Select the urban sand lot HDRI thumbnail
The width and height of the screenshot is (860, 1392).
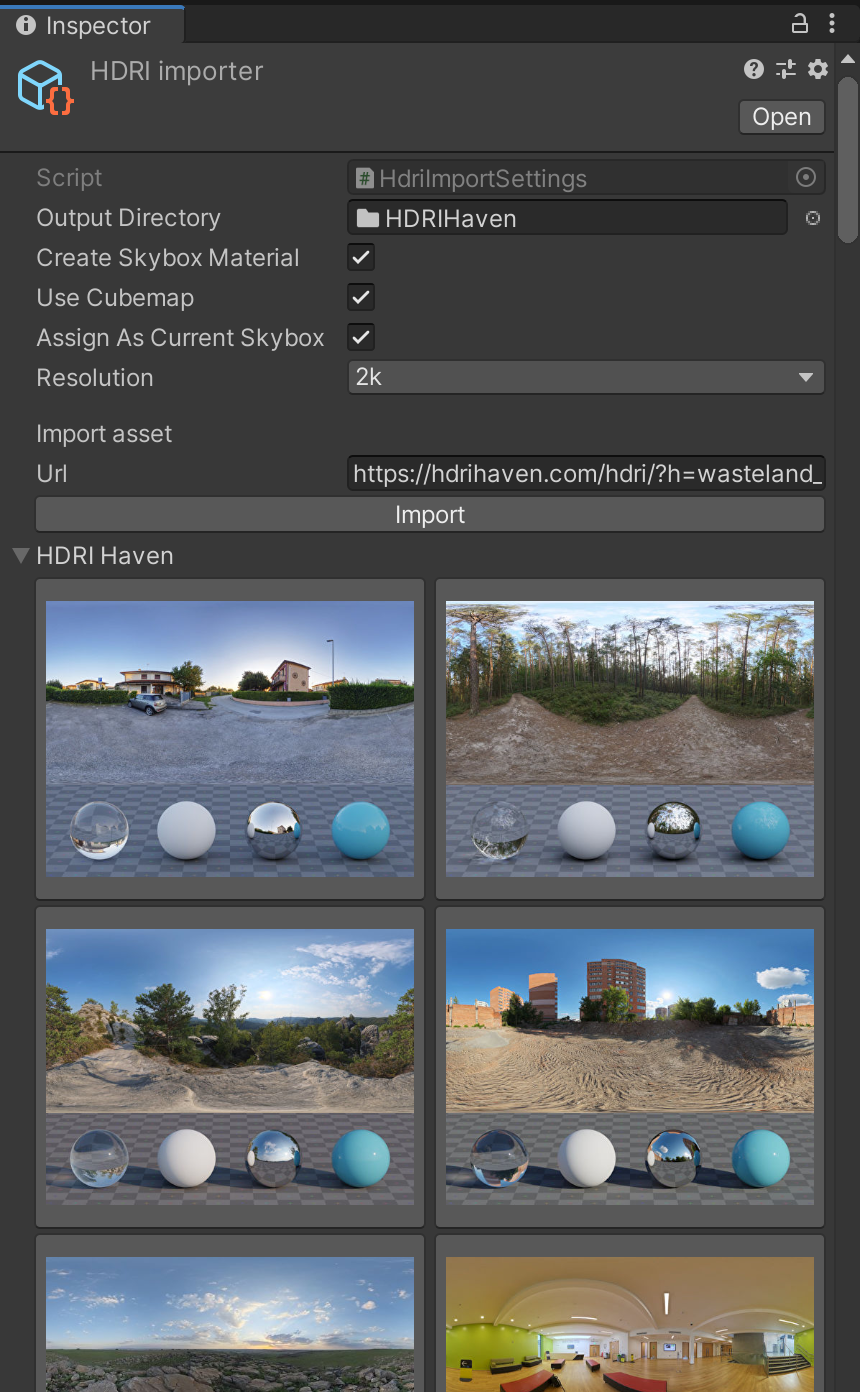[x=630, y=1067]
